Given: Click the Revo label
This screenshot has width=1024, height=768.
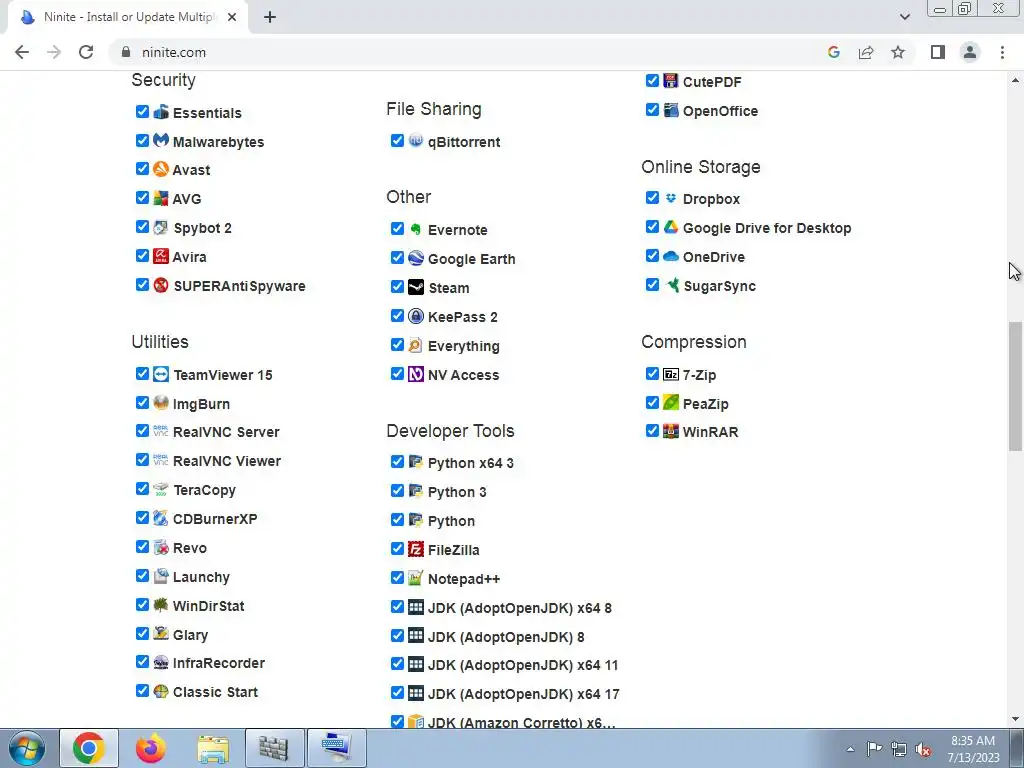Looking at the screenshot, I should (x=189, y=548).
